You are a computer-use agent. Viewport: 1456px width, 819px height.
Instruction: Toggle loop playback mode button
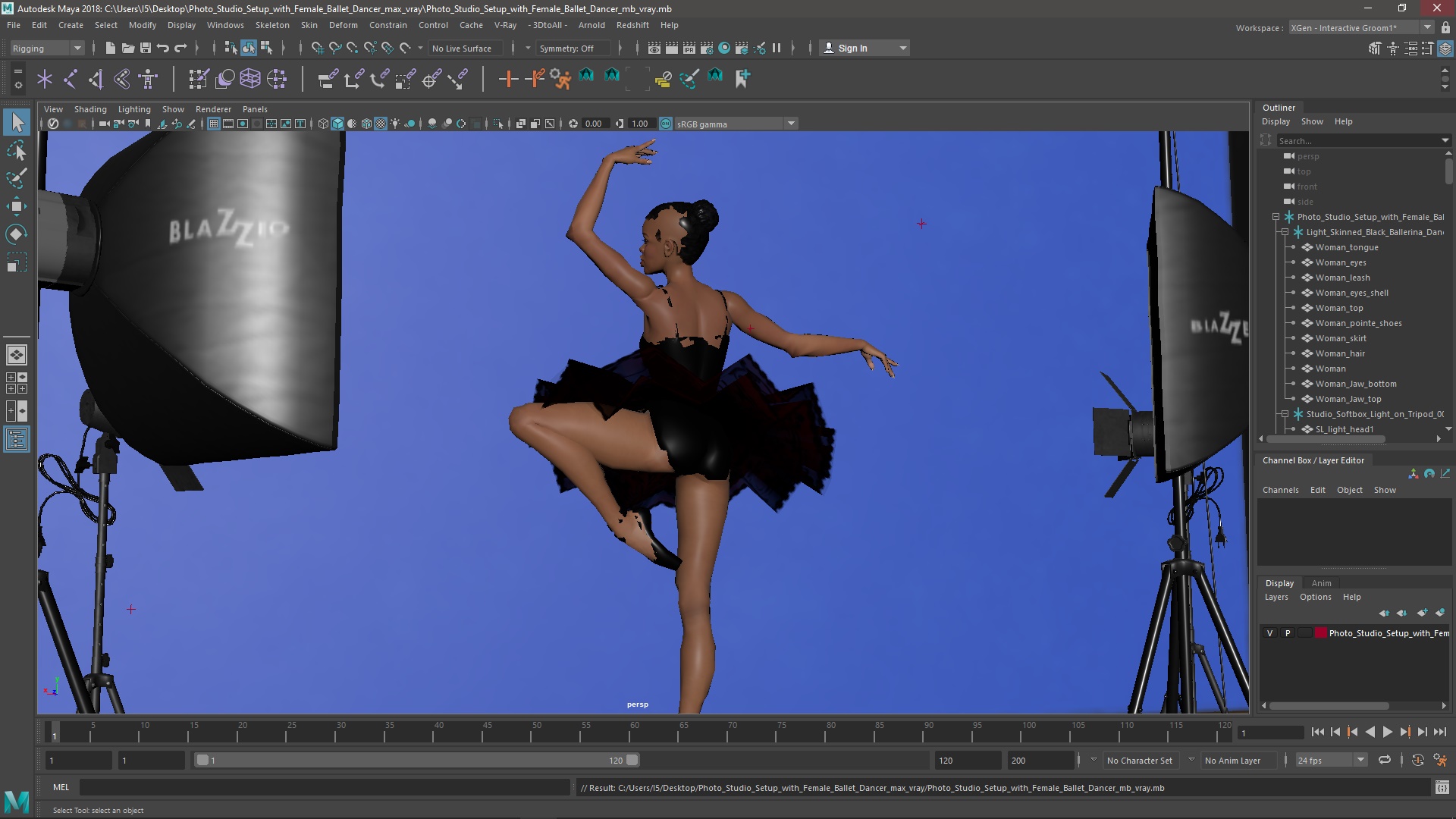(x=1385, y=760)
